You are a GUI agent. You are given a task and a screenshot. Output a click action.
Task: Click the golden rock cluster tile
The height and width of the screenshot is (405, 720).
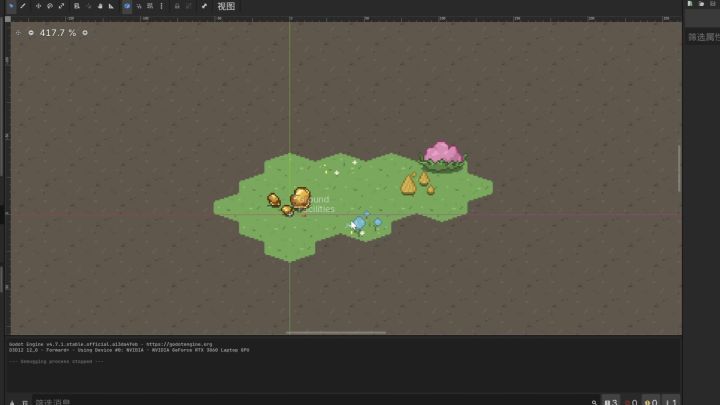tap(290, 202)
